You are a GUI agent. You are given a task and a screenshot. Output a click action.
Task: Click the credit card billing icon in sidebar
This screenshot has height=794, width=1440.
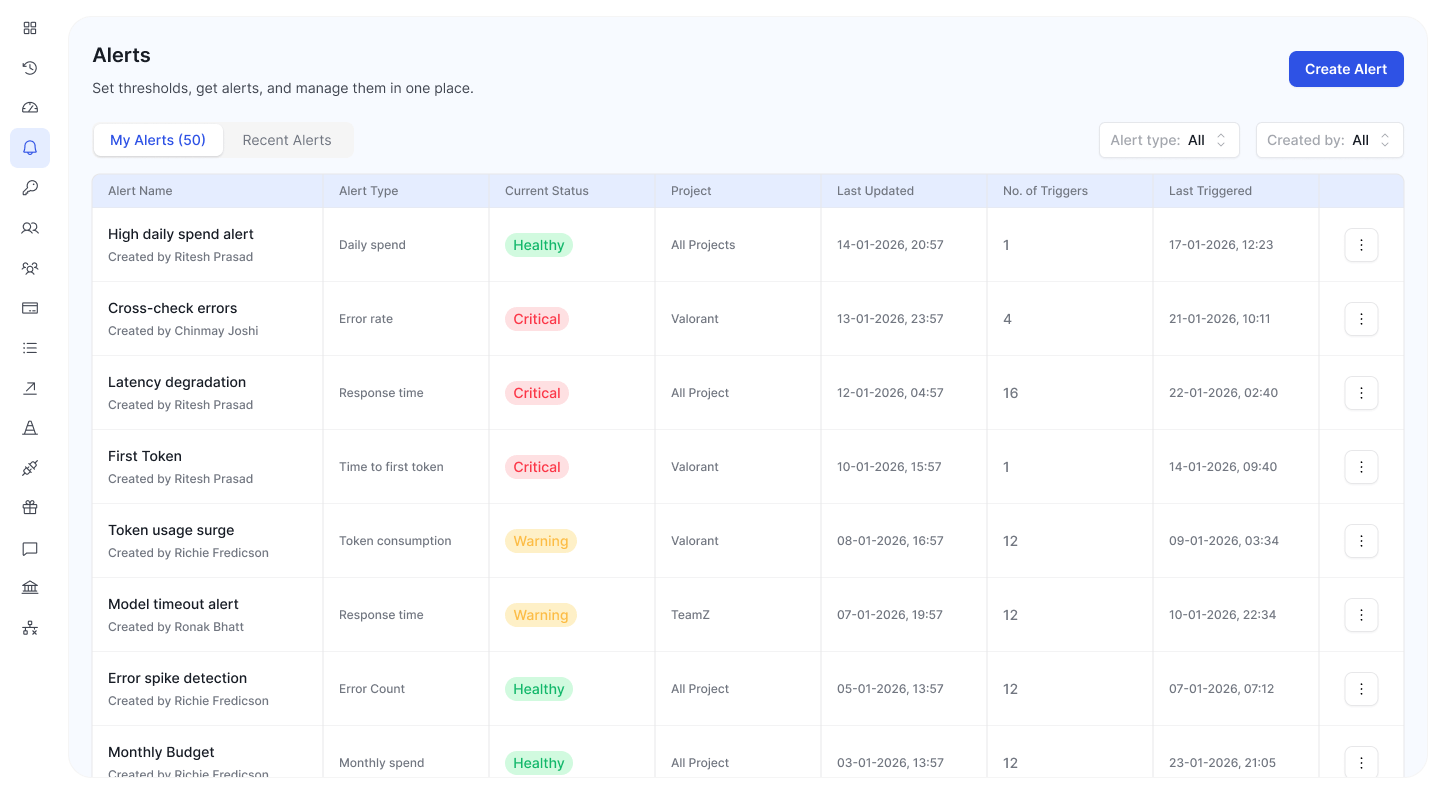30,308
